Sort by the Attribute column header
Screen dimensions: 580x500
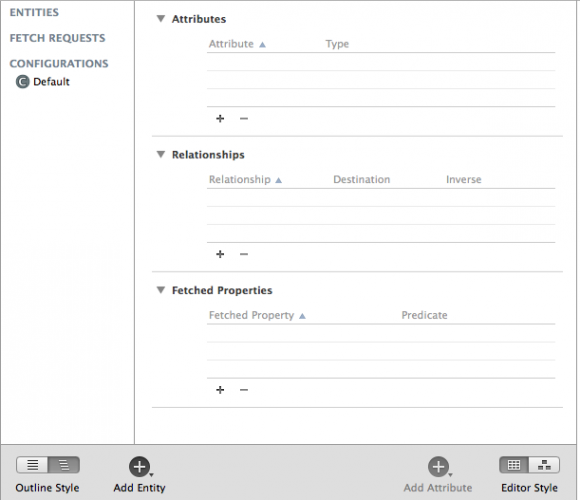(x=237, y=44)
